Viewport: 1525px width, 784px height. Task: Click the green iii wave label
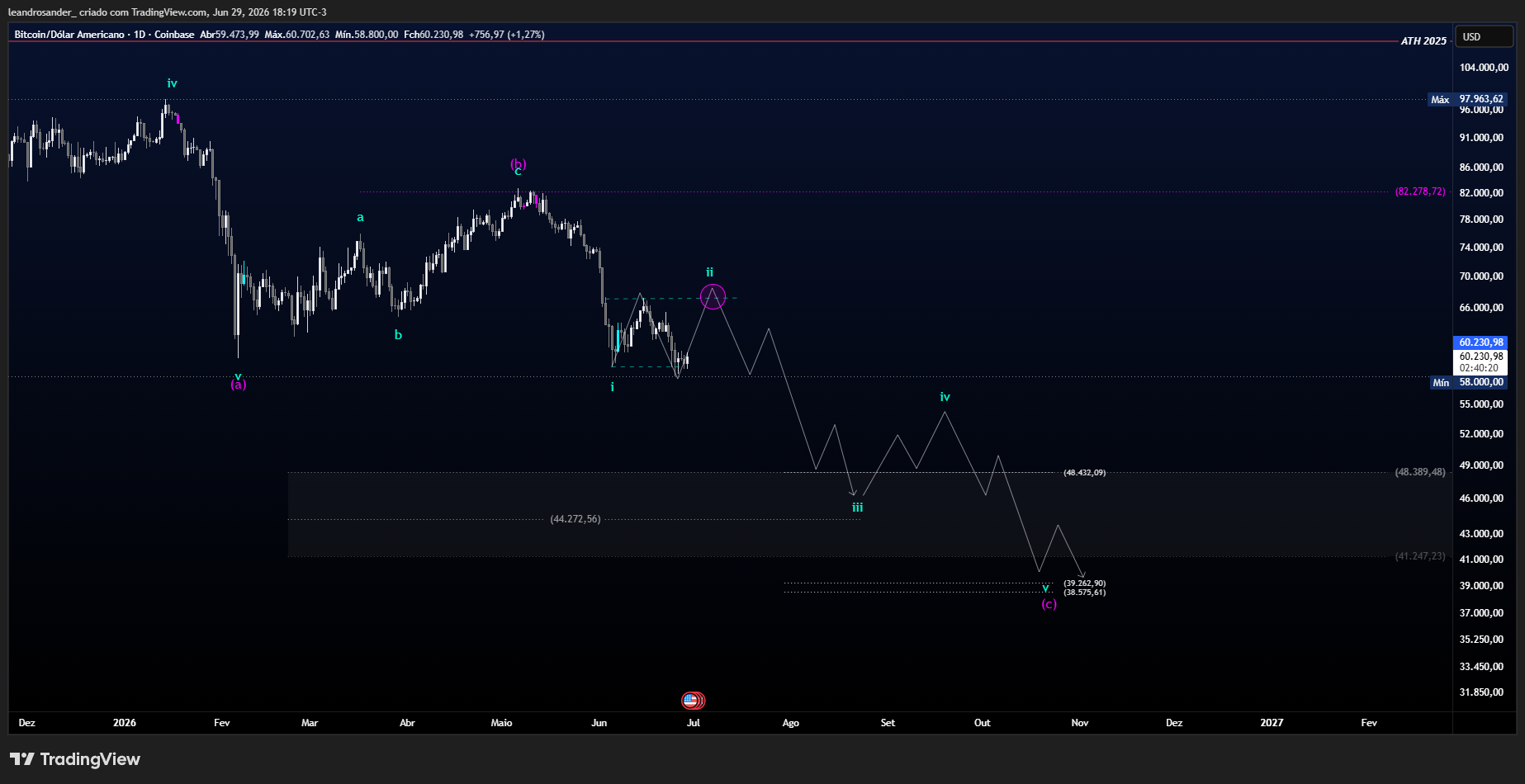pos(858,508)
